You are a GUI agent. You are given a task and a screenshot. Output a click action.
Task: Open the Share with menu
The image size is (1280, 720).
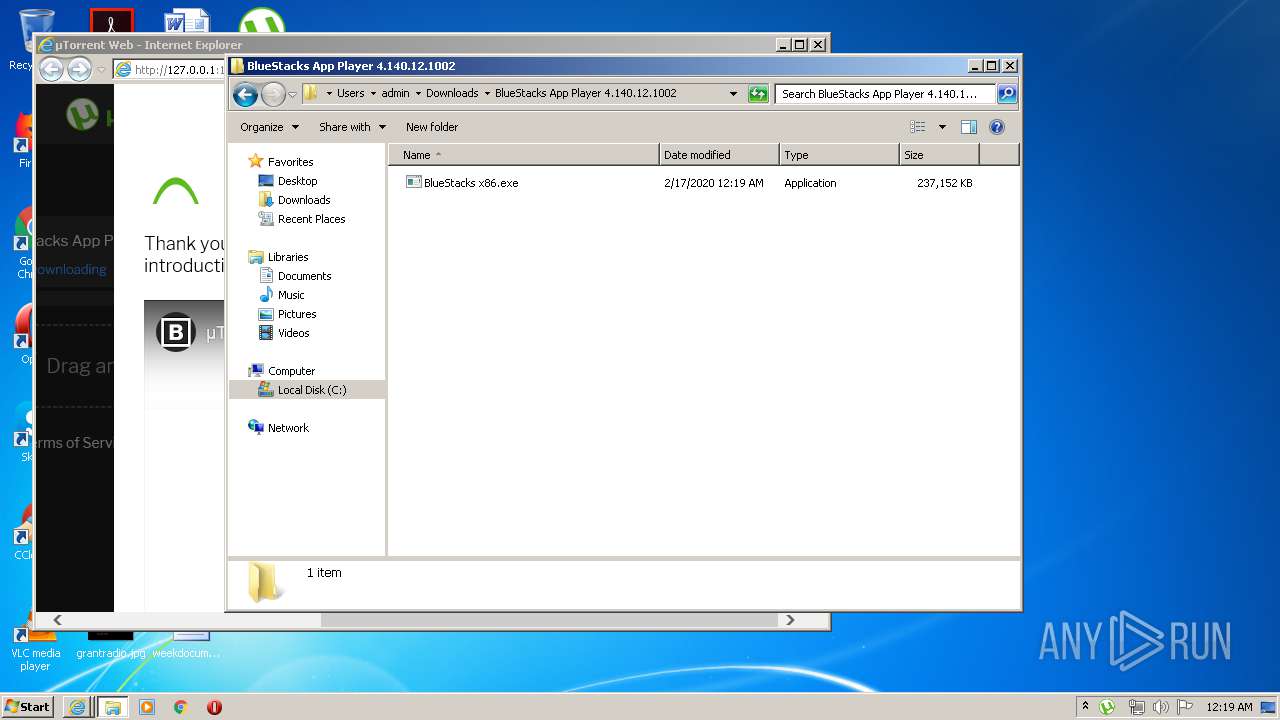point(352,127)
